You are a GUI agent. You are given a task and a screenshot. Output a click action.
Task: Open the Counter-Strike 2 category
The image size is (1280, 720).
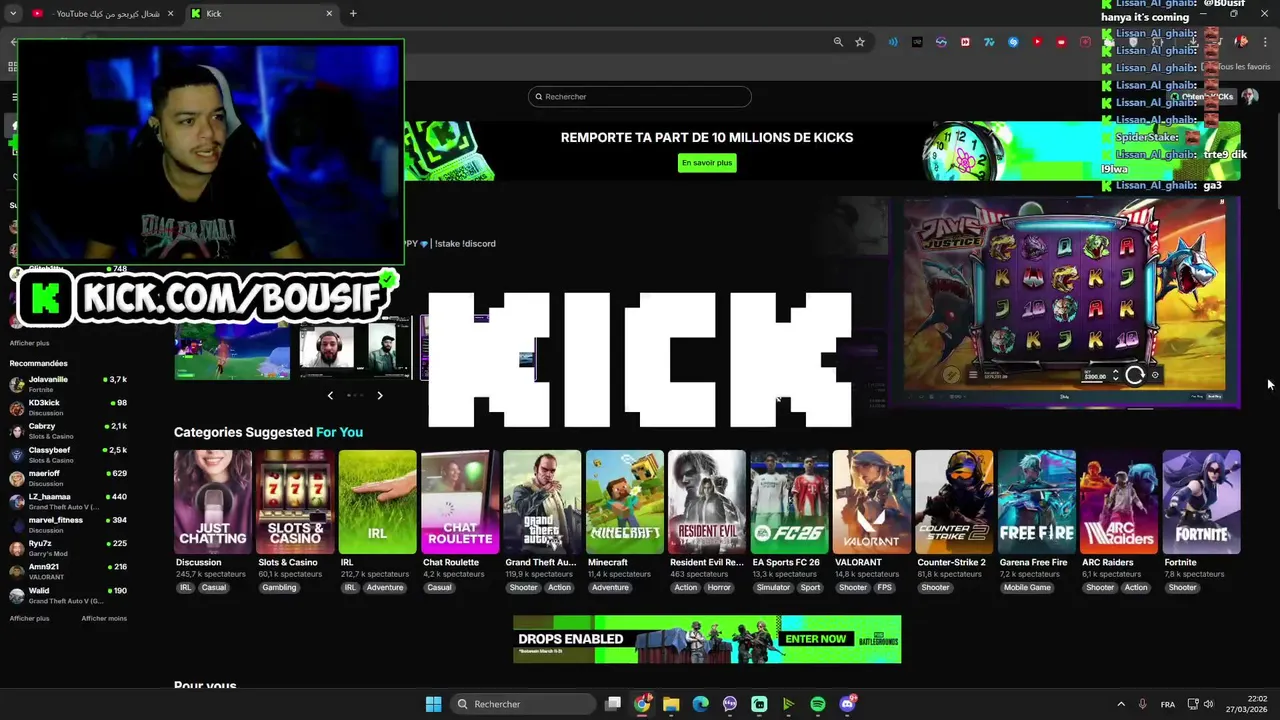[x=954, y=502]
